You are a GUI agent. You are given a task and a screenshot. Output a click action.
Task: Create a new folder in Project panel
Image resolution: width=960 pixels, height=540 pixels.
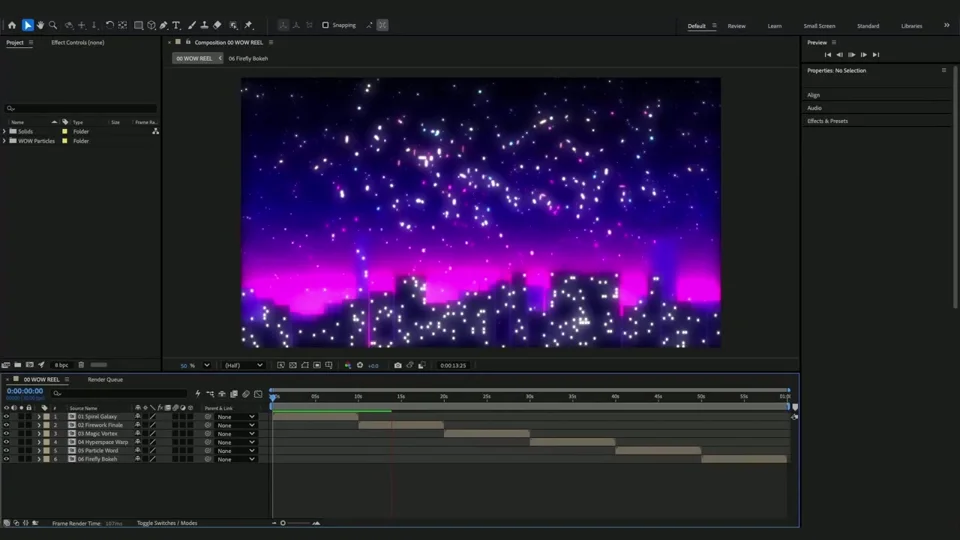pyautogui.click(x=18, y=365)
